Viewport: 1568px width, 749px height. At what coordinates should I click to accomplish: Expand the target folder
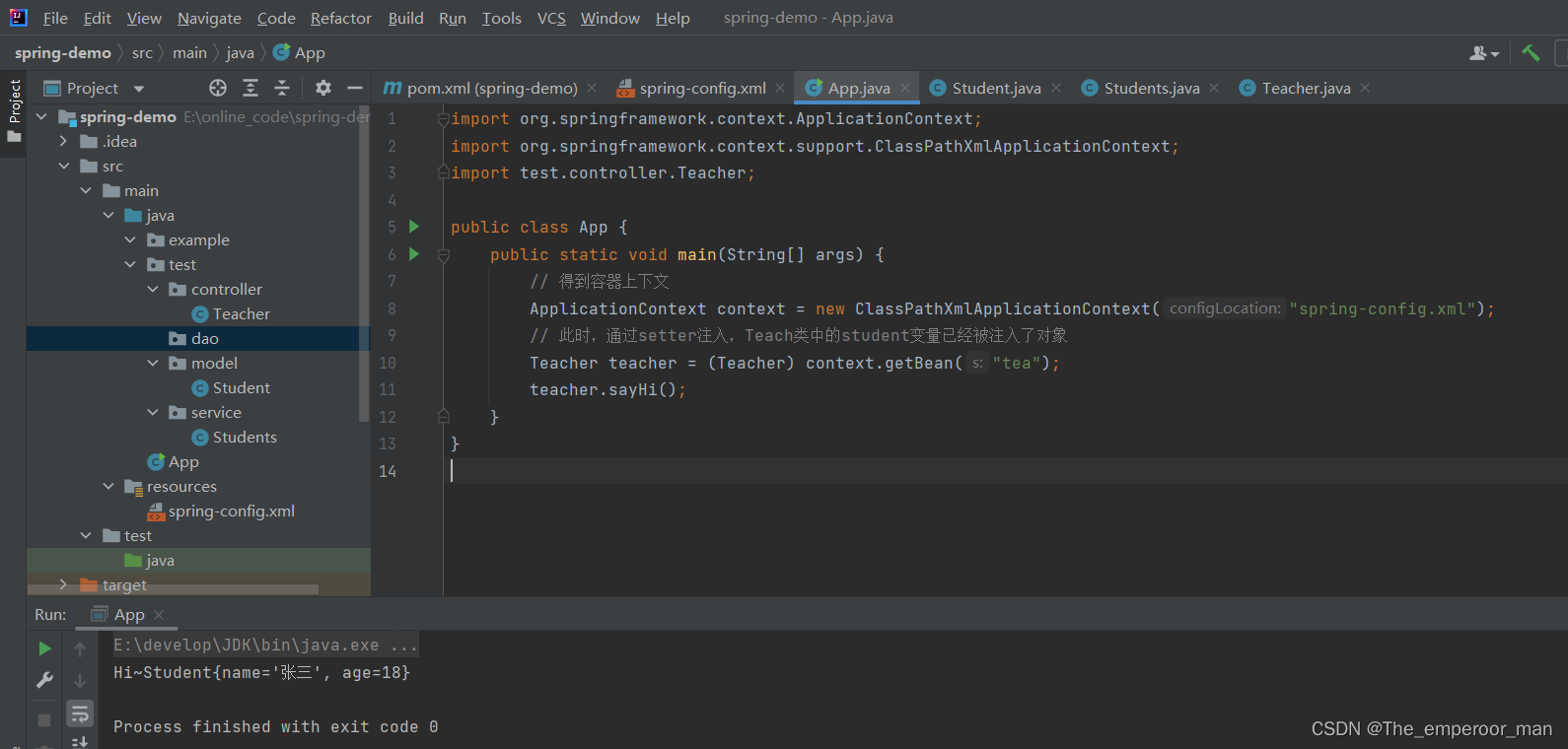point(63,584)
